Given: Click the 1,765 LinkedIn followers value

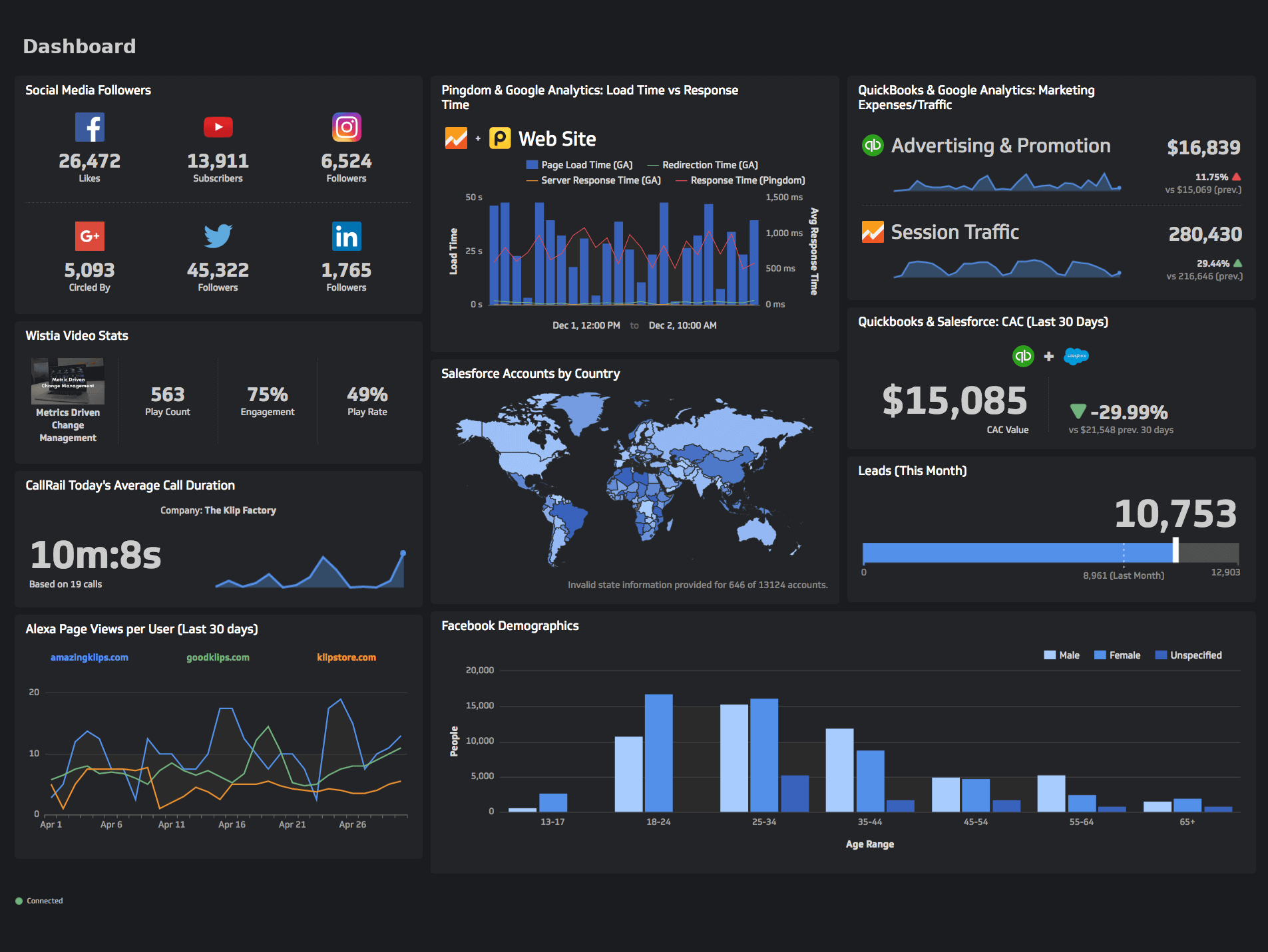Looking at the screenshot, I should click(346, 270).
